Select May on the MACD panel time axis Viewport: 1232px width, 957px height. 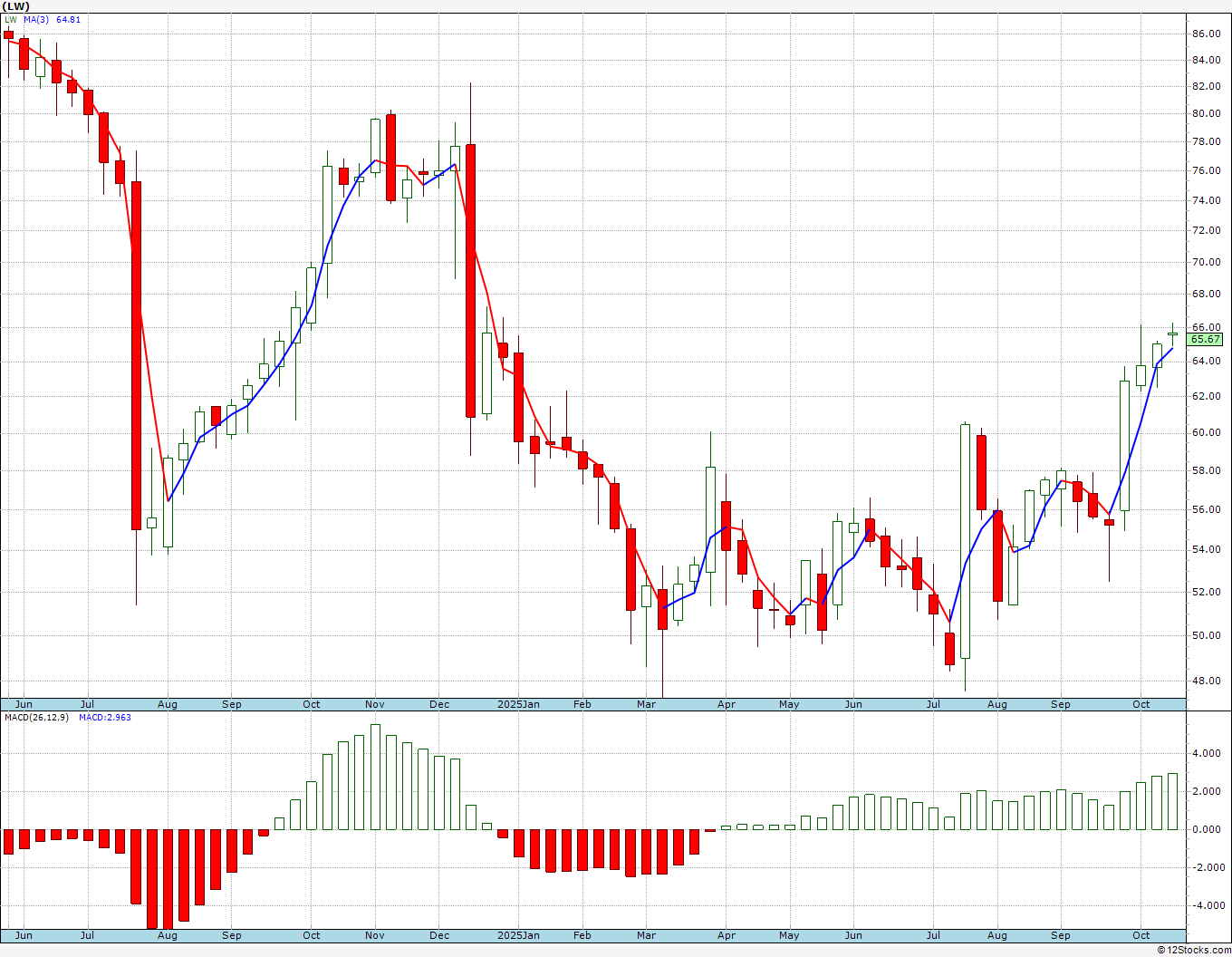coord(790,935)
